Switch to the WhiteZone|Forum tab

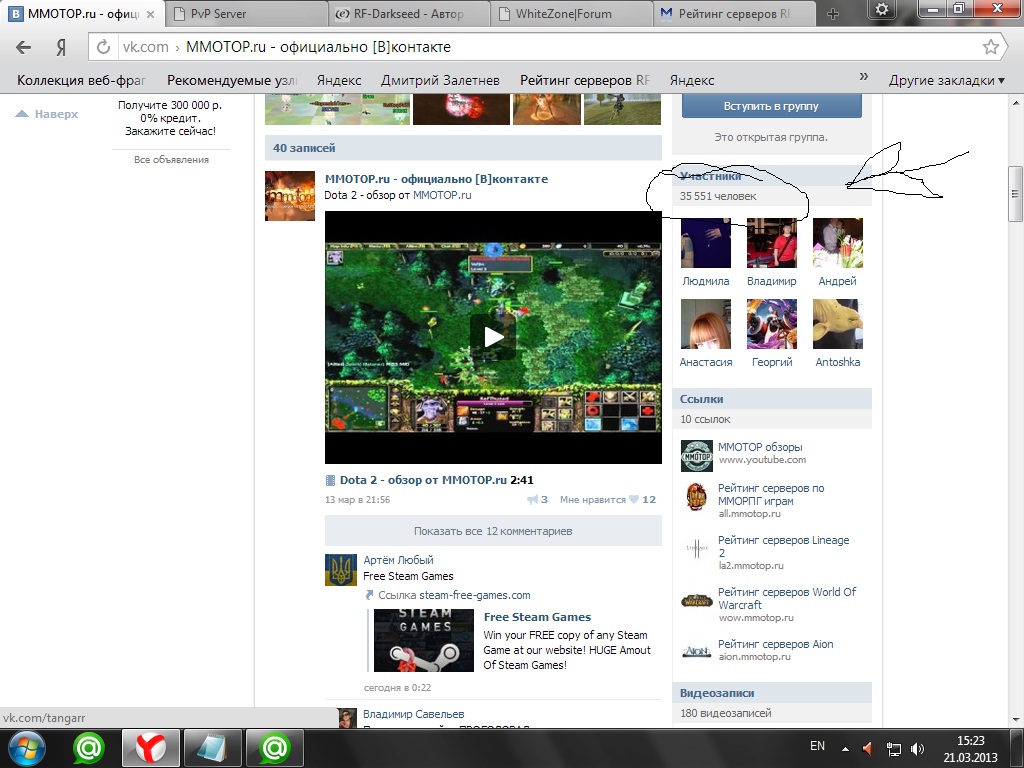click(x=571, y=14)
